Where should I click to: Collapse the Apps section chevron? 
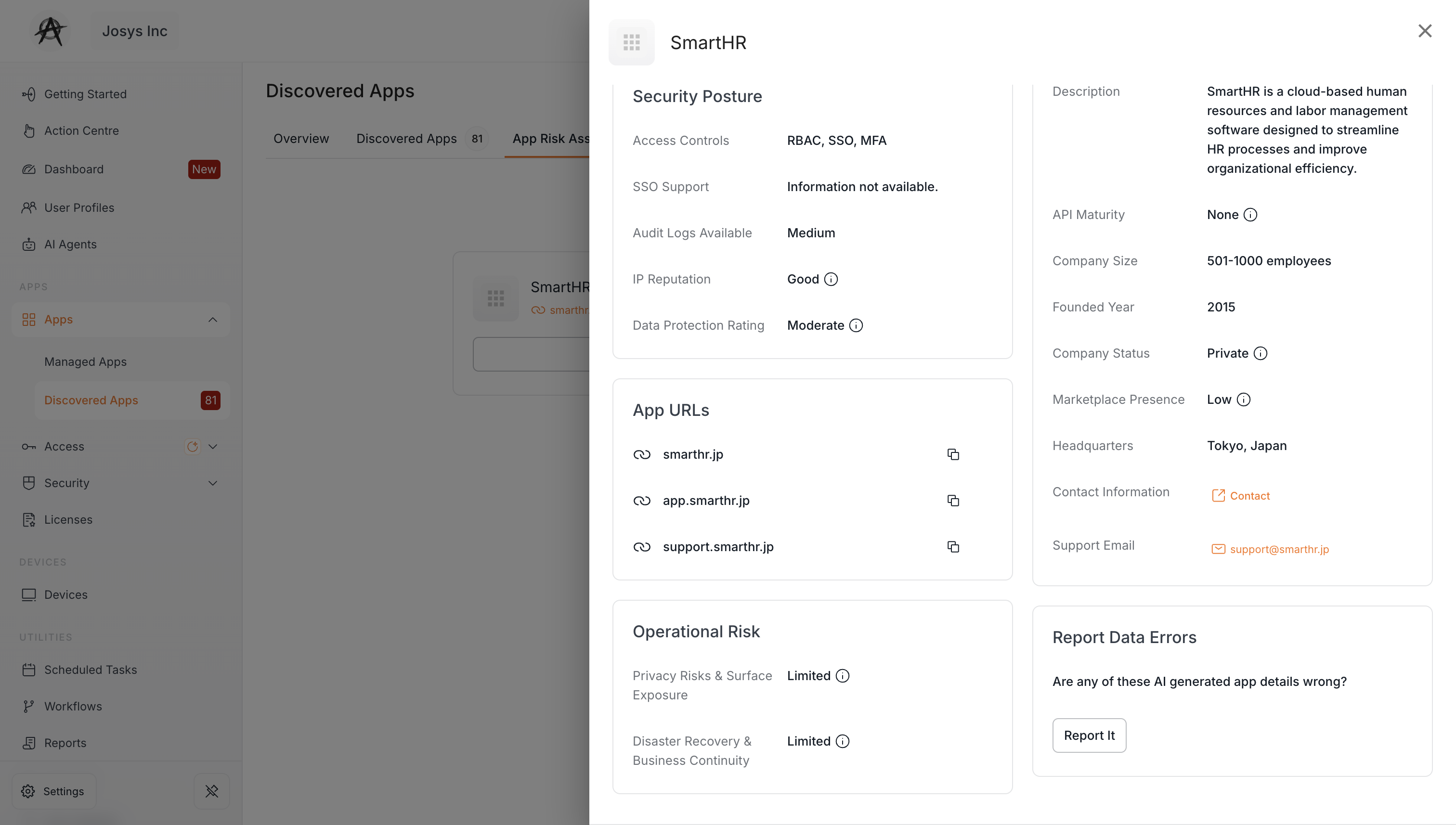[x=212, y=320]
